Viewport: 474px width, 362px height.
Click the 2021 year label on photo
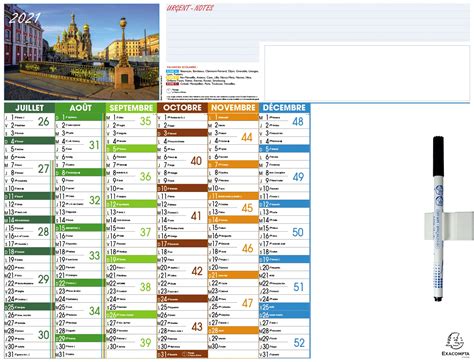point(25,18)
